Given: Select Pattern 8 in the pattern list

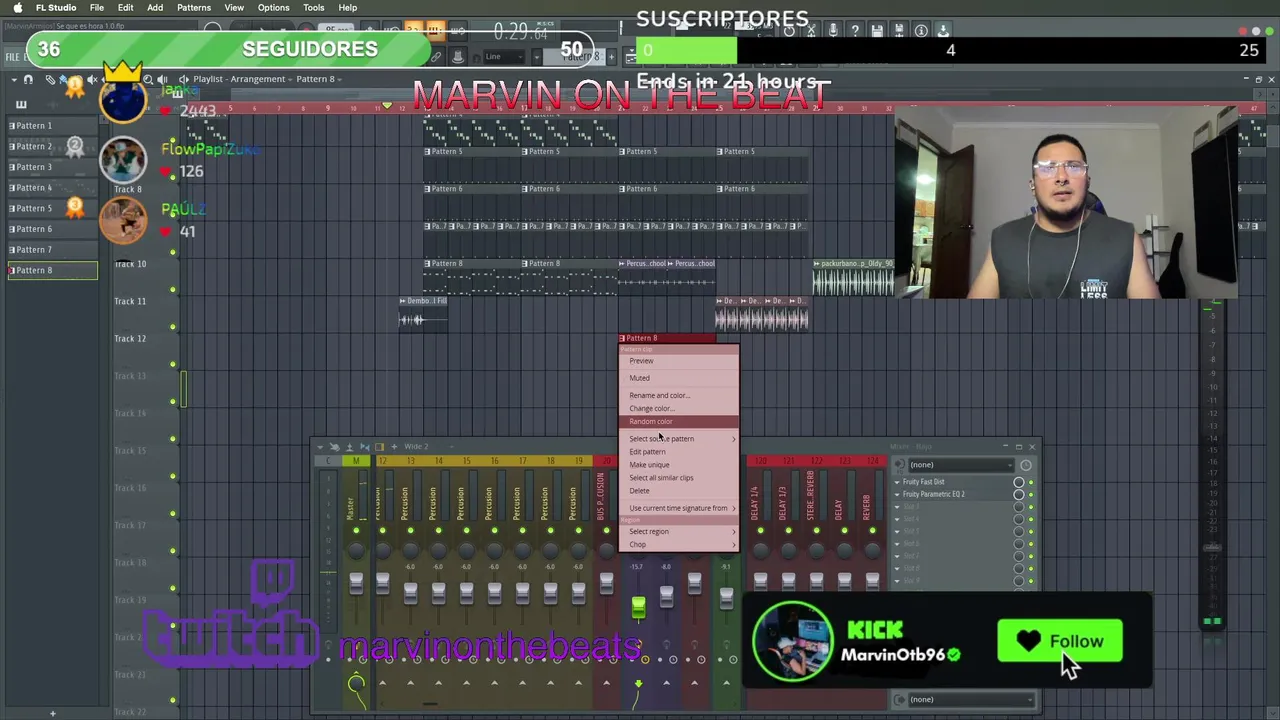Looking at the screenshot, I should (53, 270).
